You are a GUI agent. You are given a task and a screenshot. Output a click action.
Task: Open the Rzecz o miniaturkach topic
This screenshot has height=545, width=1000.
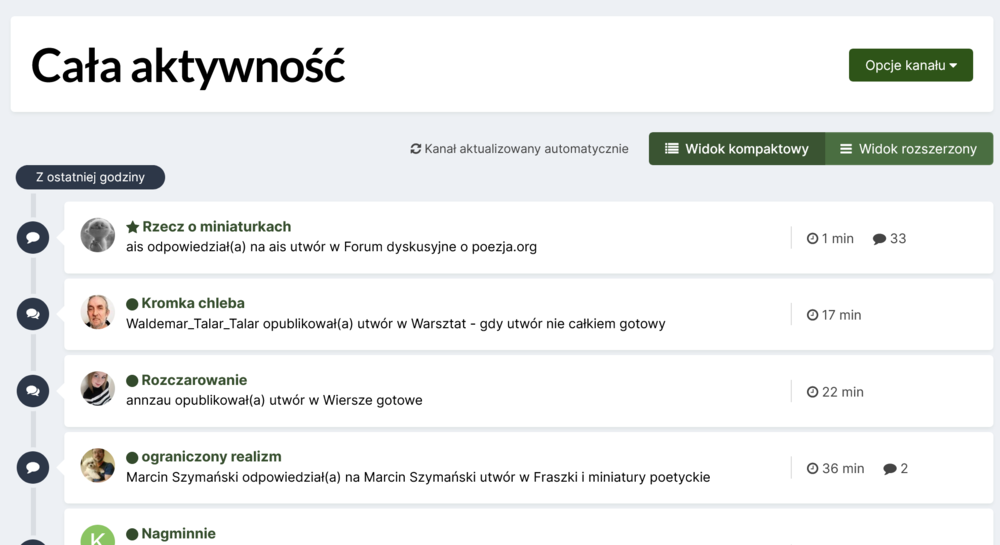click(x=216, y=227)
